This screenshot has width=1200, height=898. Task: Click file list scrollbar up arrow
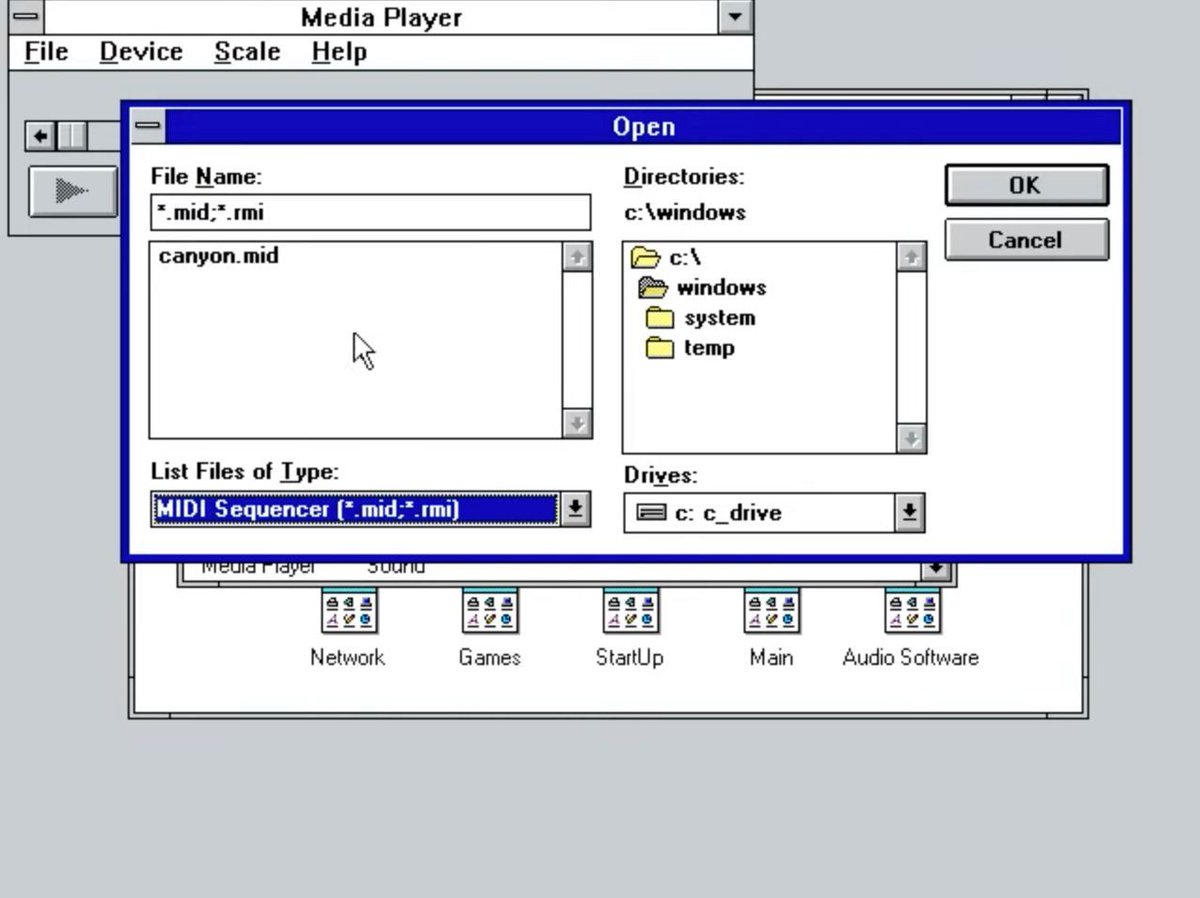coord(577,257)
